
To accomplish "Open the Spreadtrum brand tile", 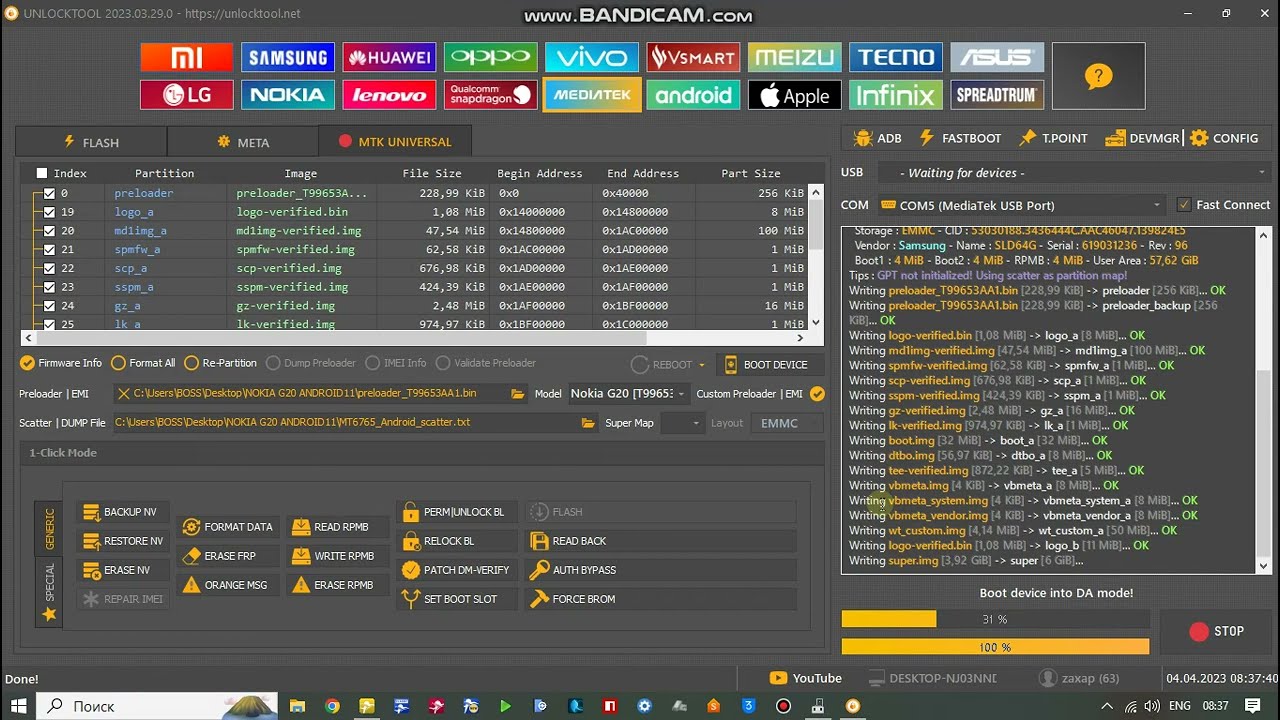I will tap(997, 95).
